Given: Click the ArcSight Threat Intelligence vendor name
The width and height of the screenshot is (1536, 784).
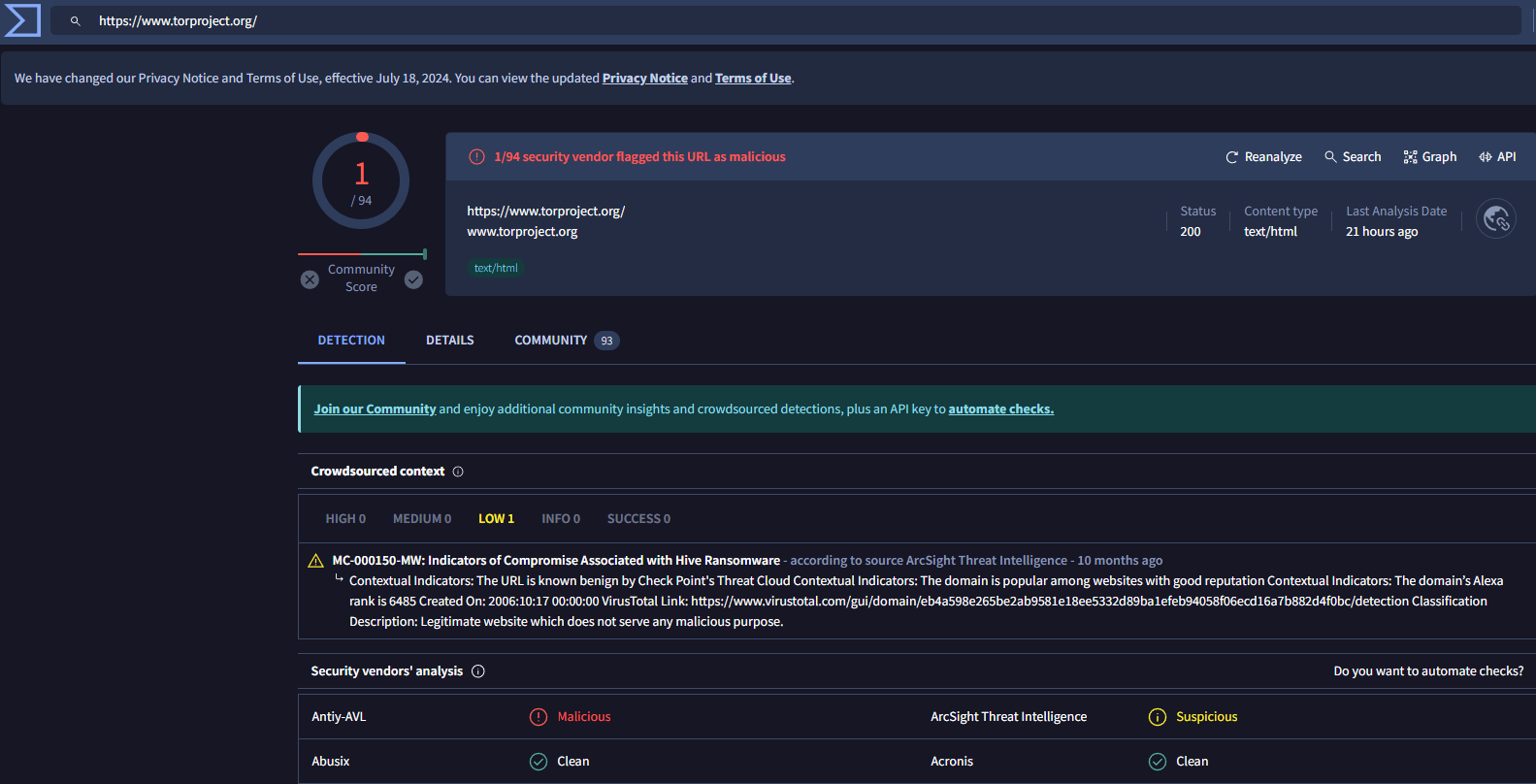Looking at the screenshot, I should point(1008,717).
